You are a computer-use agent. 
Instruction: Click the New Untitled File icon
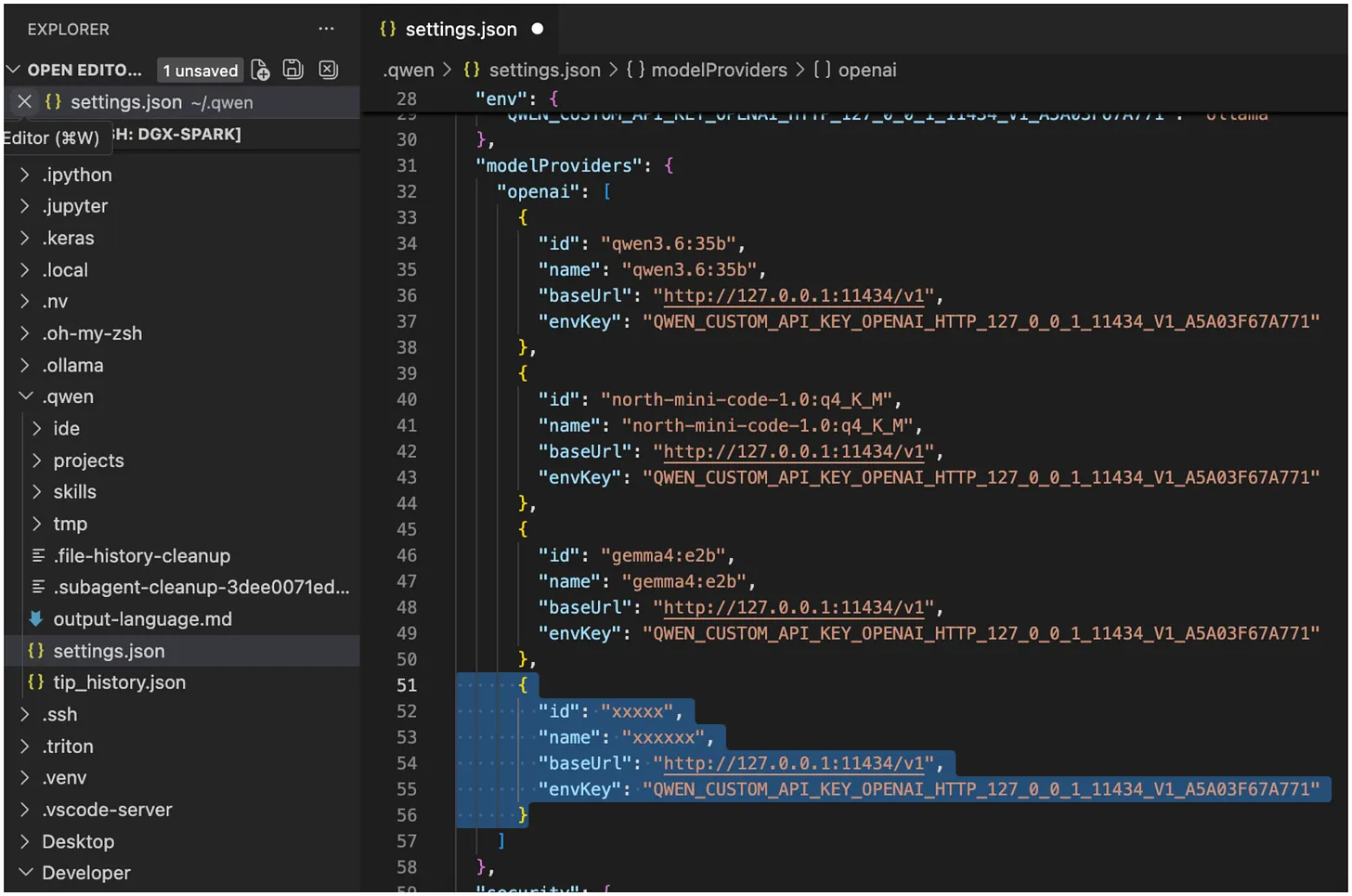click(261, 71)
